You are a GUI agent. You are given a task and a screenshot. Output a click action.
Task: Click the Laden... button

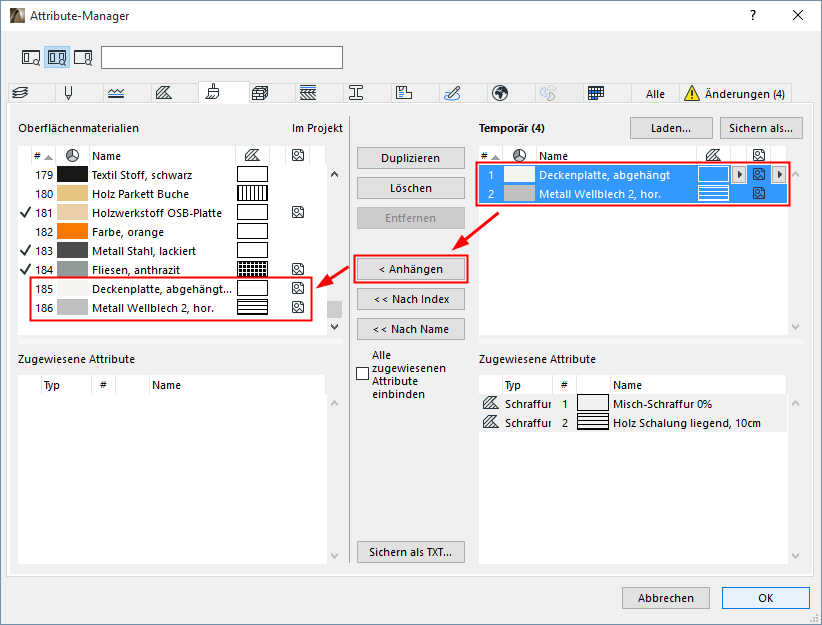pyautogui.click(x=671, y=128)
